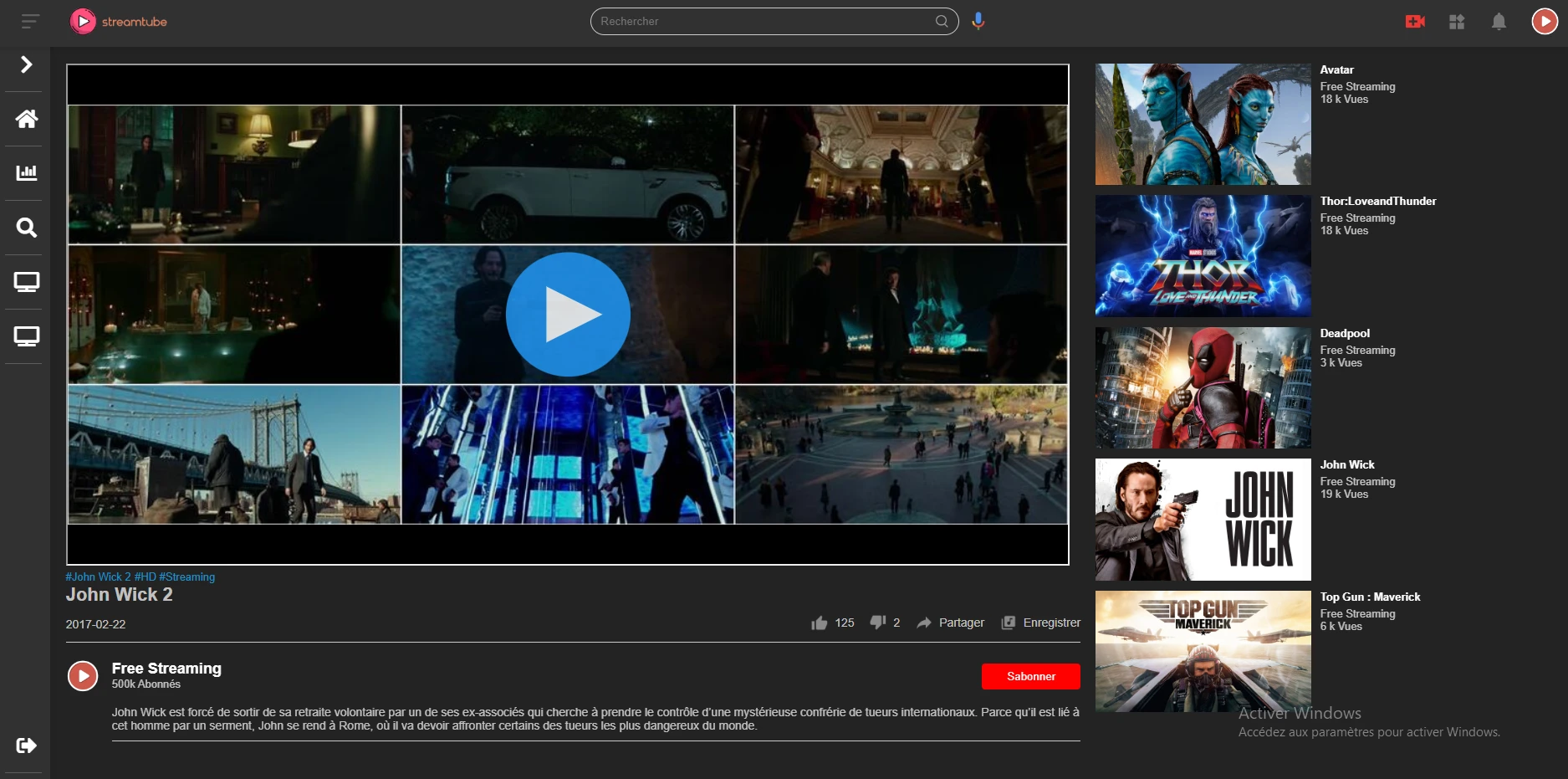Open the apps grid icon
1568x779 pixels.
(1457, 21)
